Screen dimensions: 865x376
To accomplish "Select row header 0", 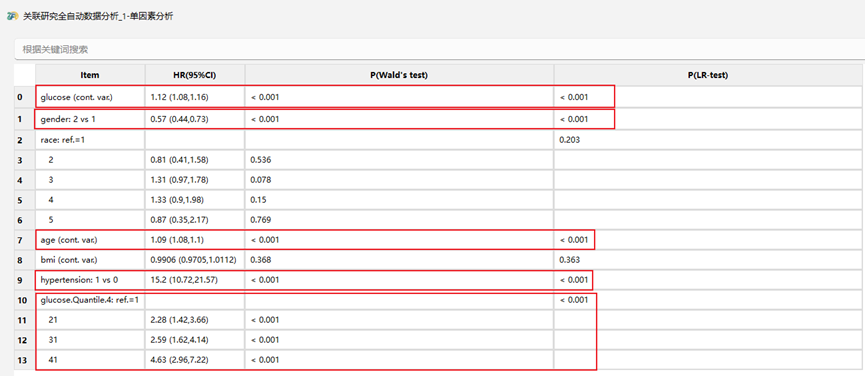I will [25, 97].
